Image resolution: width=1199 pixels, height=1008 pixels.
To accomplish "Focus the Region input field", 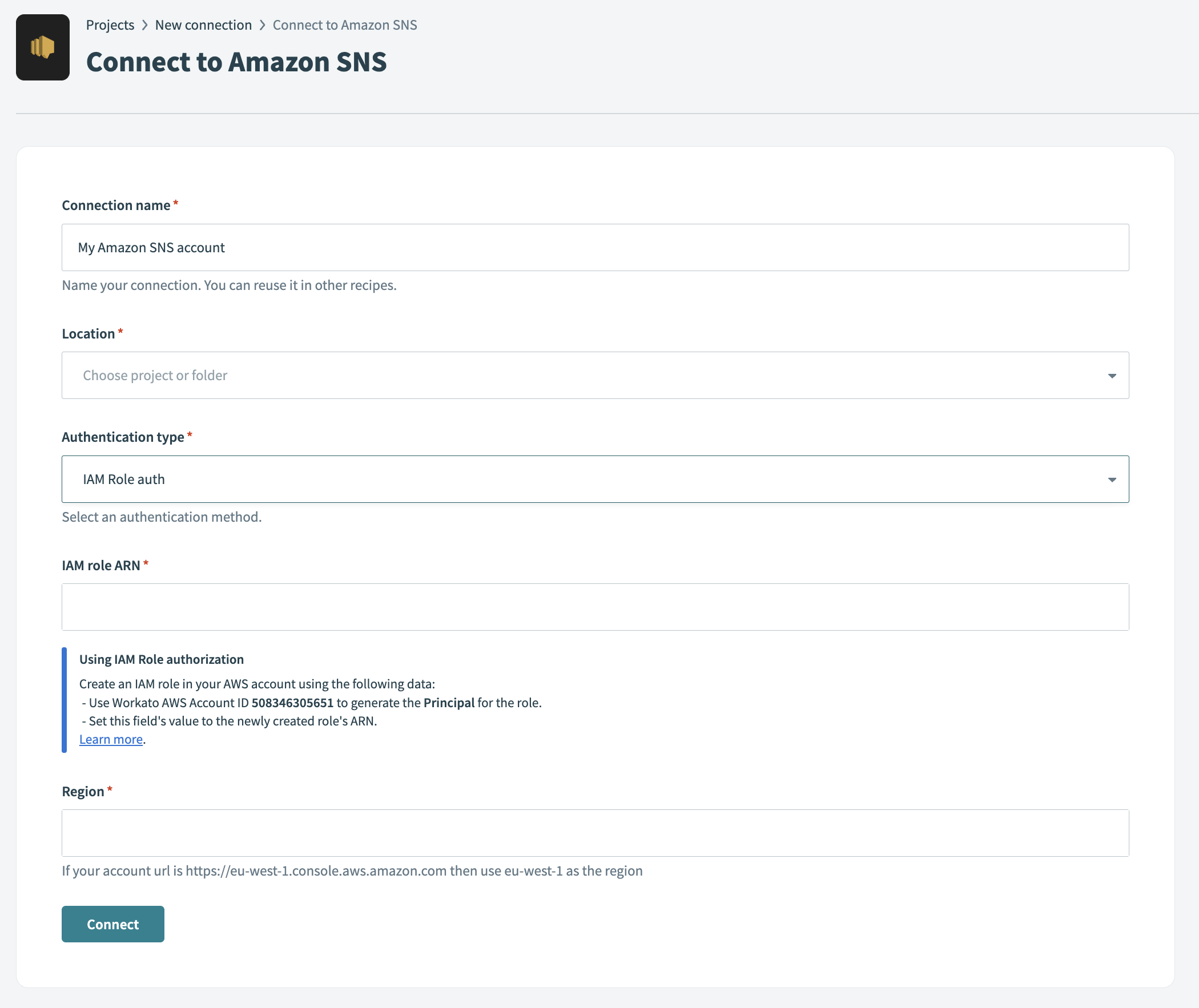I will (x=595, y=833).
